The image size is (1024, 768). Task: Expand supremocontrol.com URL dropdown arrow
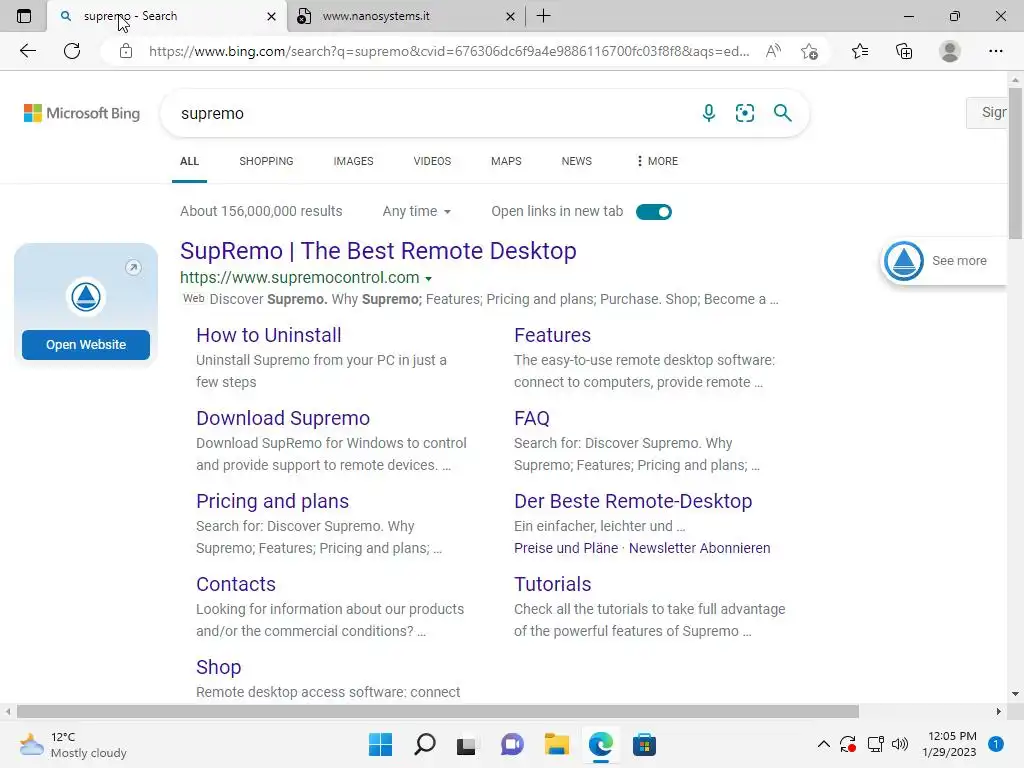pos(428,278)
